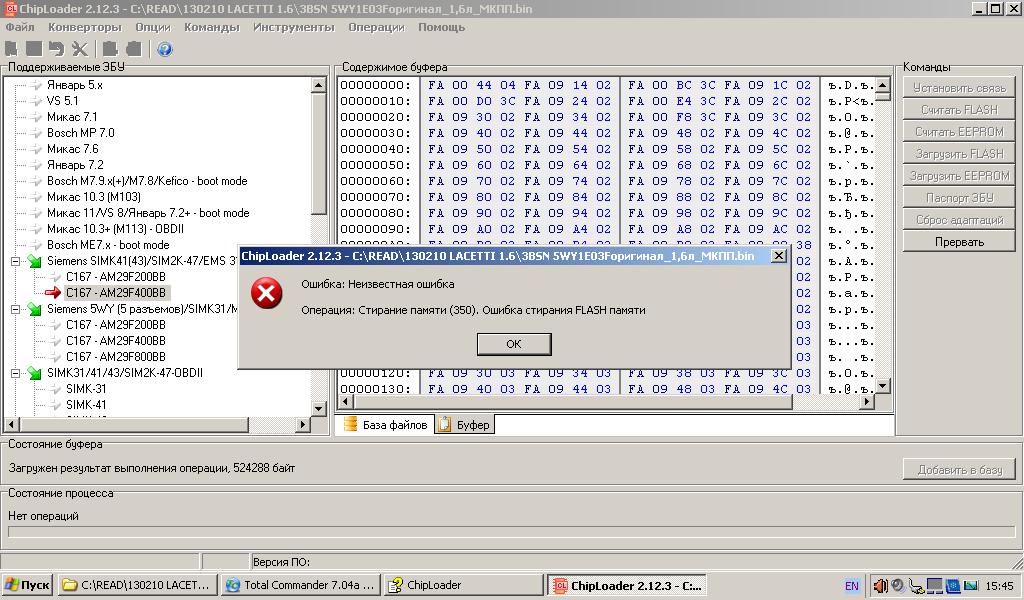Click the ECU list scroll down arrow
Viewport: 1024px width, 600px height.
(x=319, y=408)
